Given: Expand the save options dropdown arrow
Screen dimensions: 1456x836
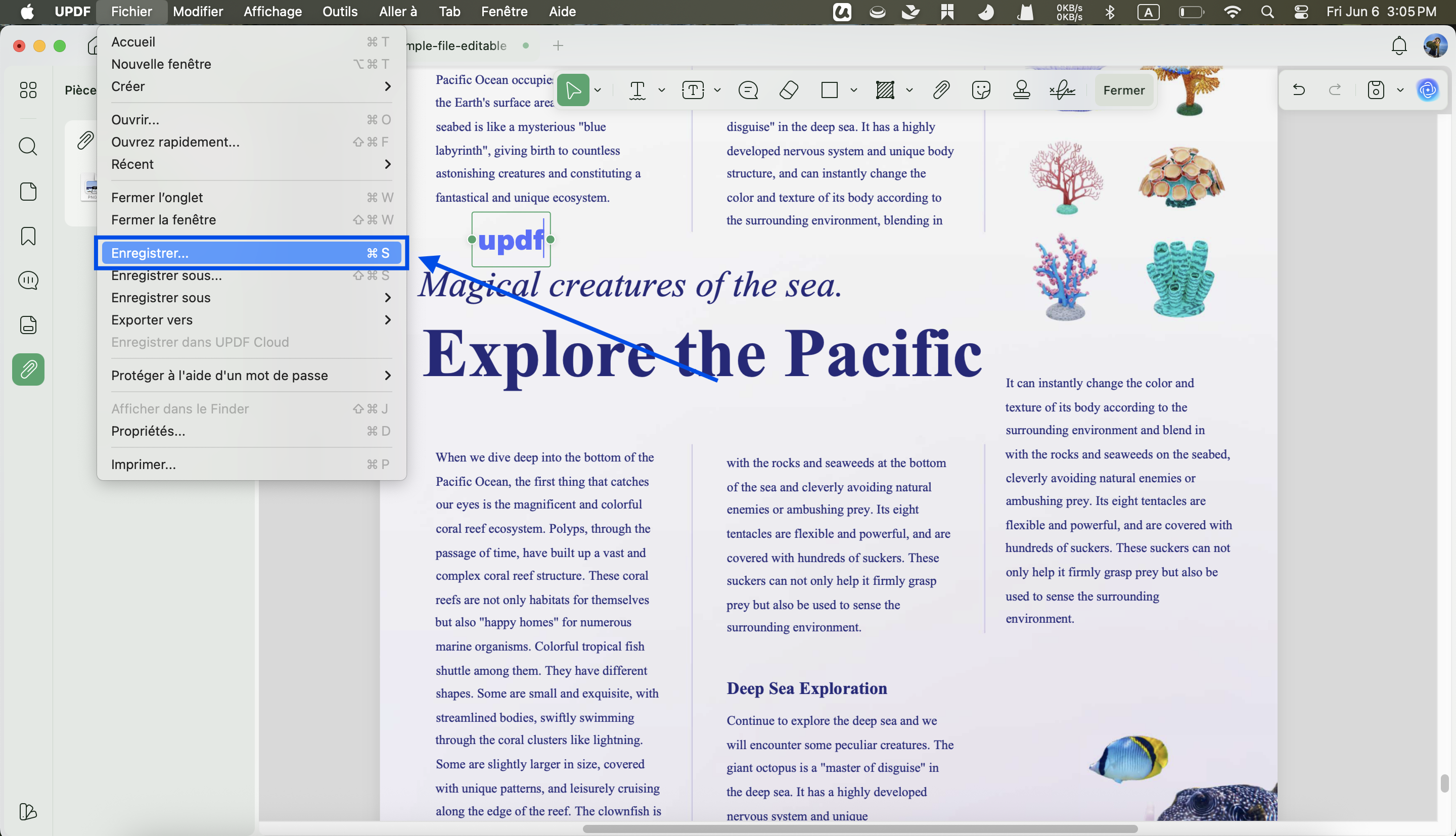Looking at the screenshot, I should point(1400,90).
